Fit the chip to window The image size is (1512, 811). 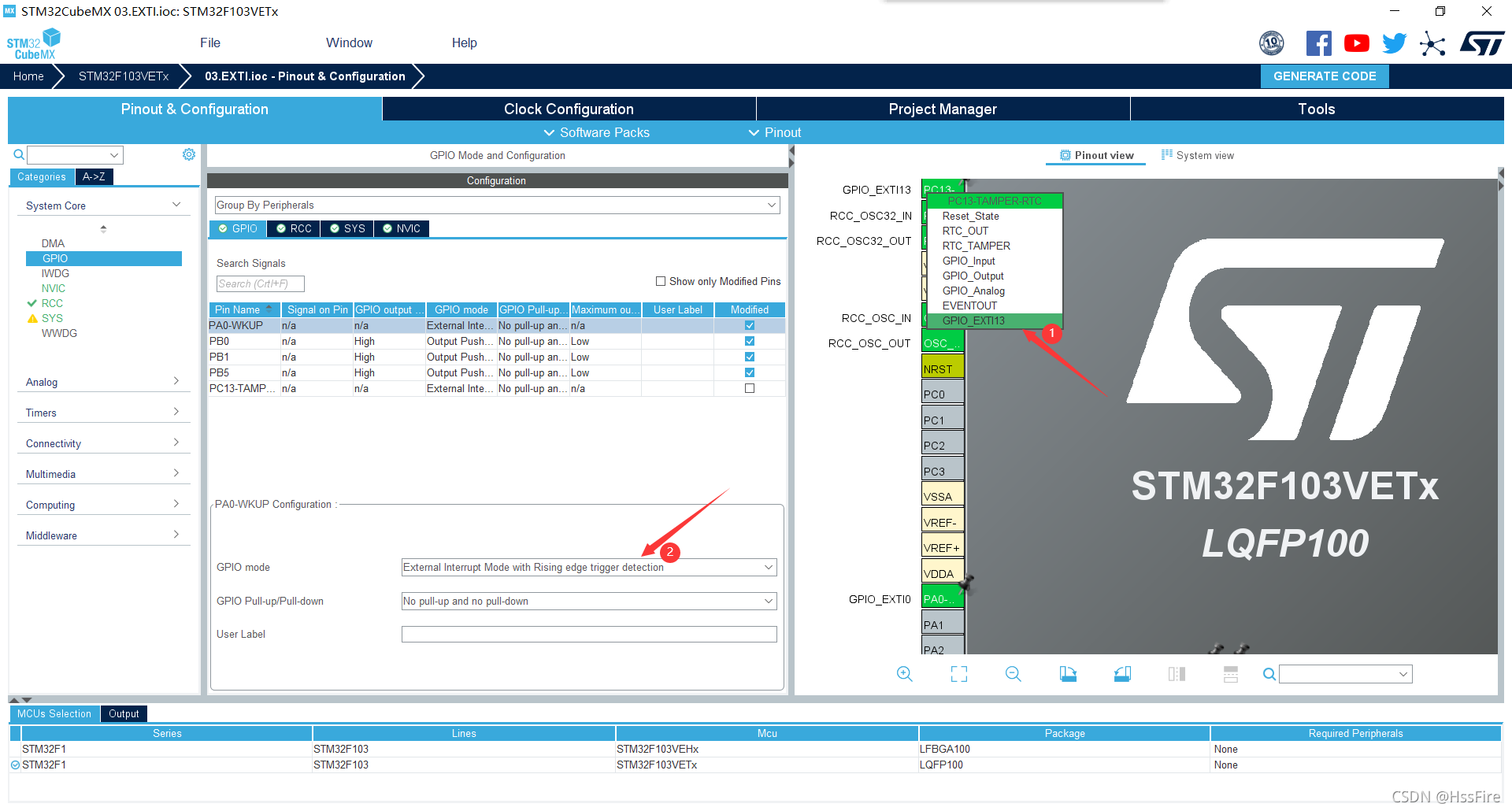[959, 674]
